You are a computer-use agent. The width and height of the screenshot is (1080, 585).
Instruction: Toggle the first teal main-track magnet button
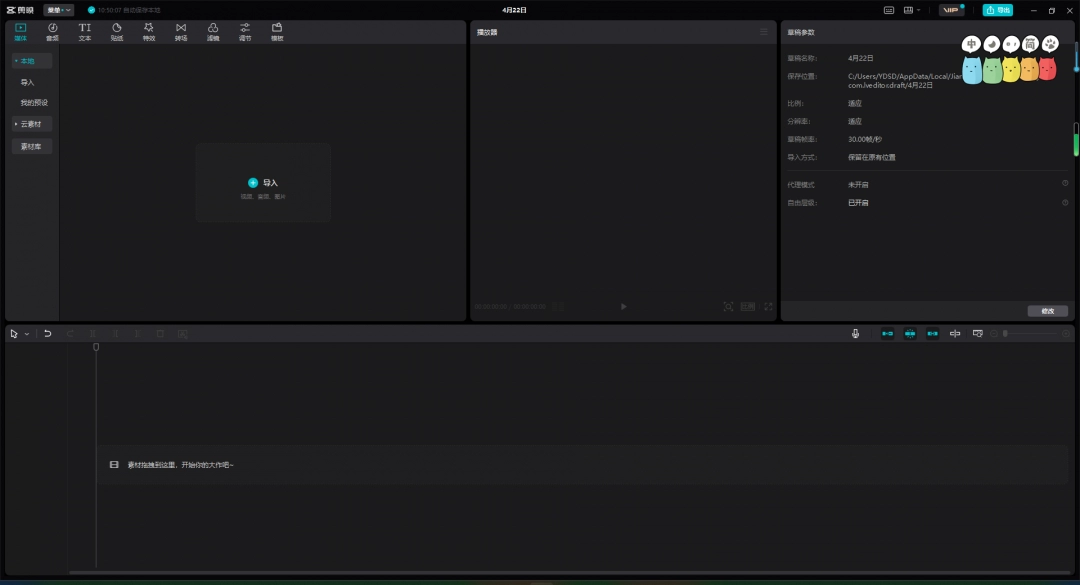pos(887,334)
